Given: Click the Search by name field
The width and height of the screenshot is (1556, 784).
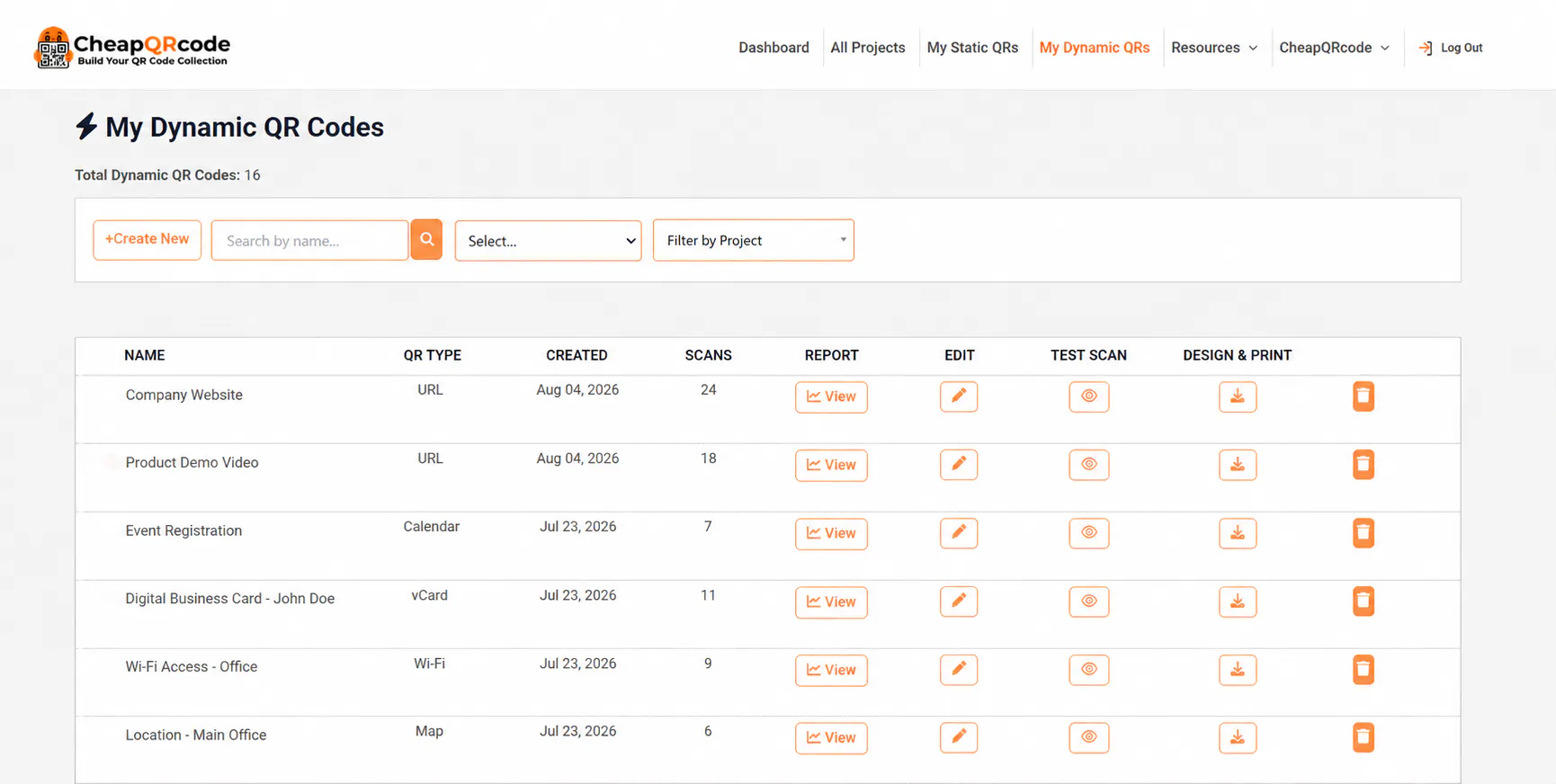Looking at the screenshot, I should (309, 240).
